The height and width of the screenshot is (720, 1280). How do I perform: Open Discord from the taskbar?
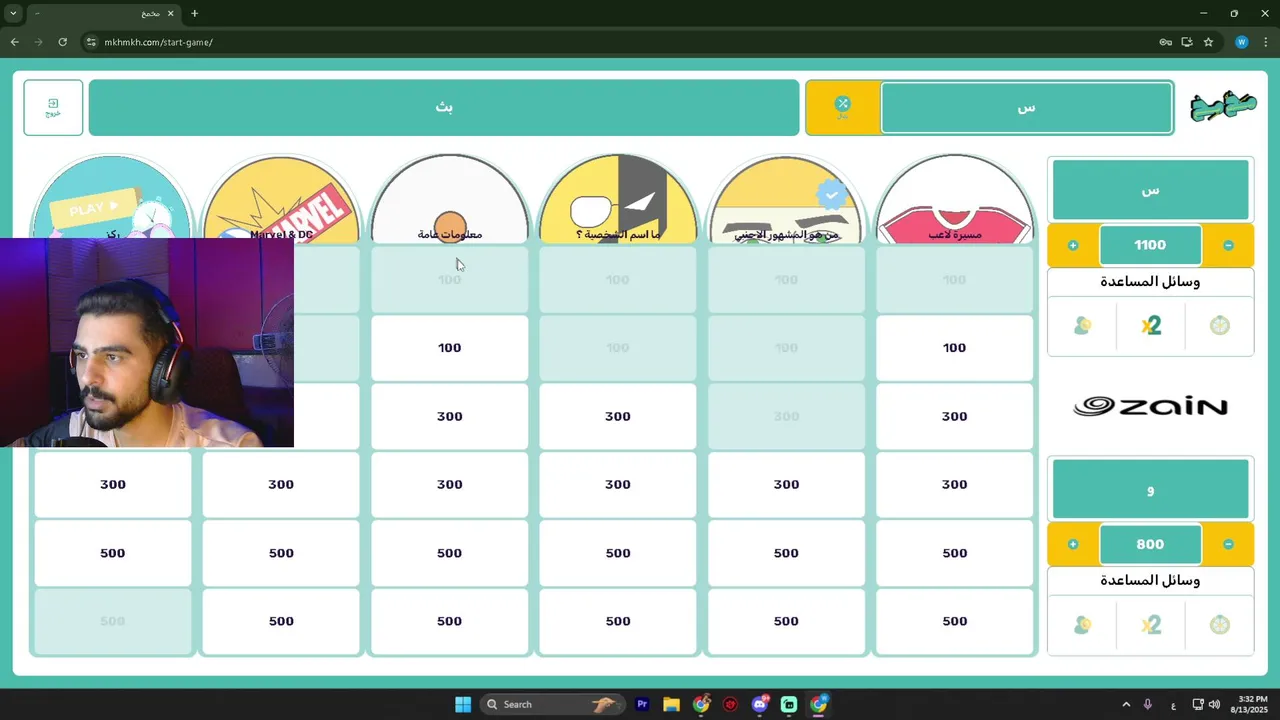pyautogui.click(x=760, y=704)
